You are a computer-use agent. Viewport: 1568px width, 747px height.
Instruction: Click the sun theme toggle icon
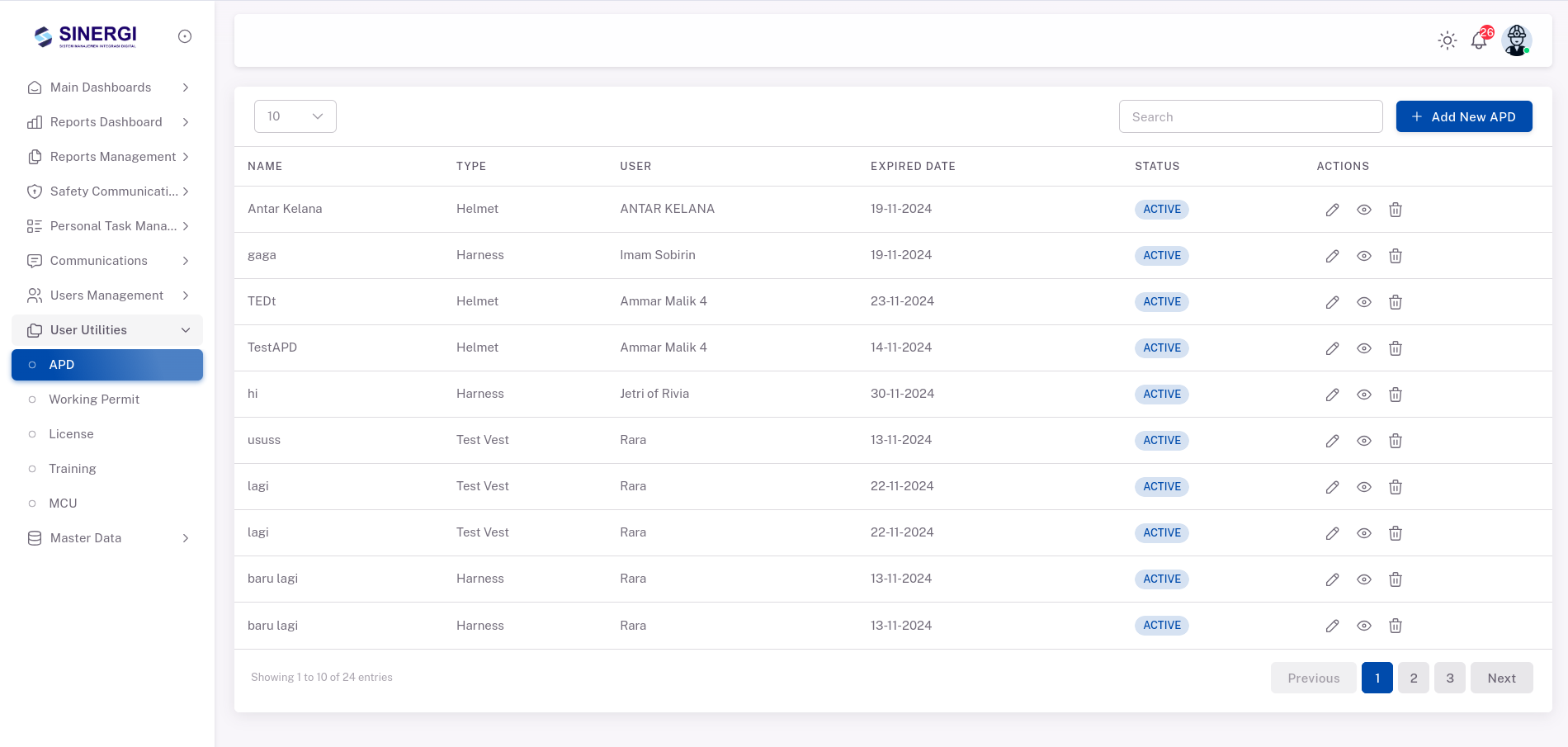[x=1448, y=40]
